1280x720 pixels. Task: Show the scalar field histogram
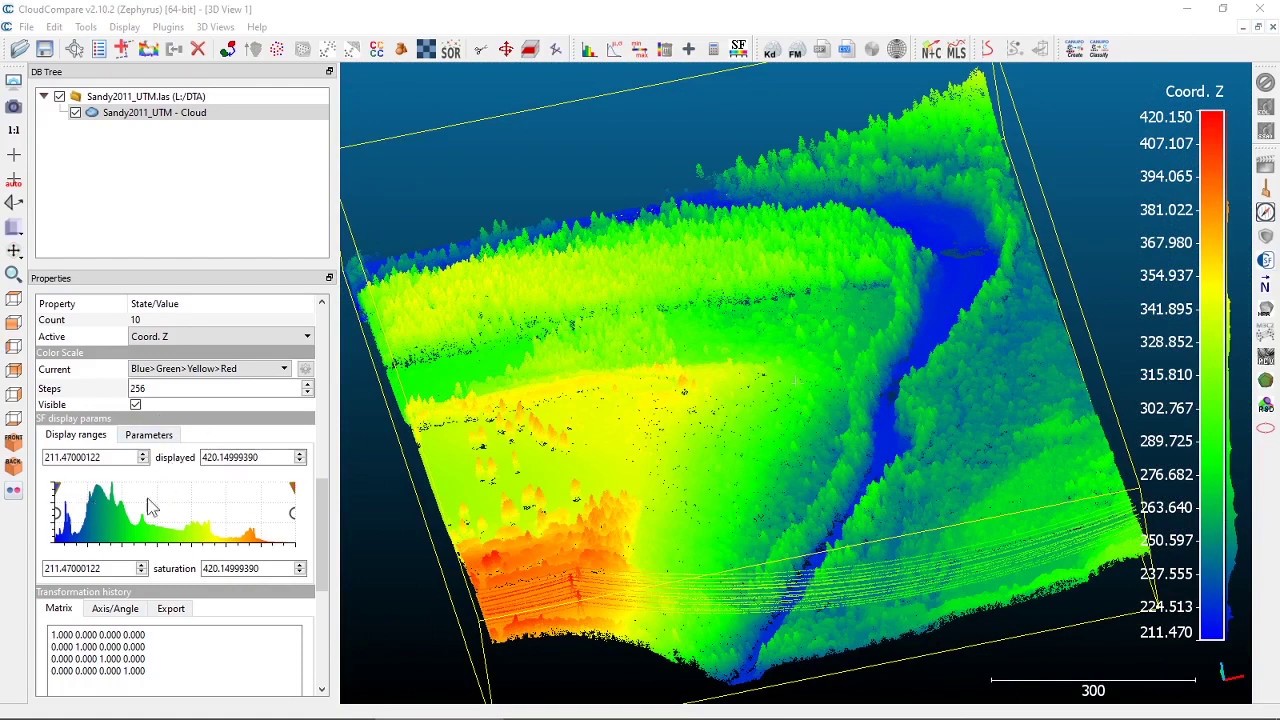[x=588, y=49]
